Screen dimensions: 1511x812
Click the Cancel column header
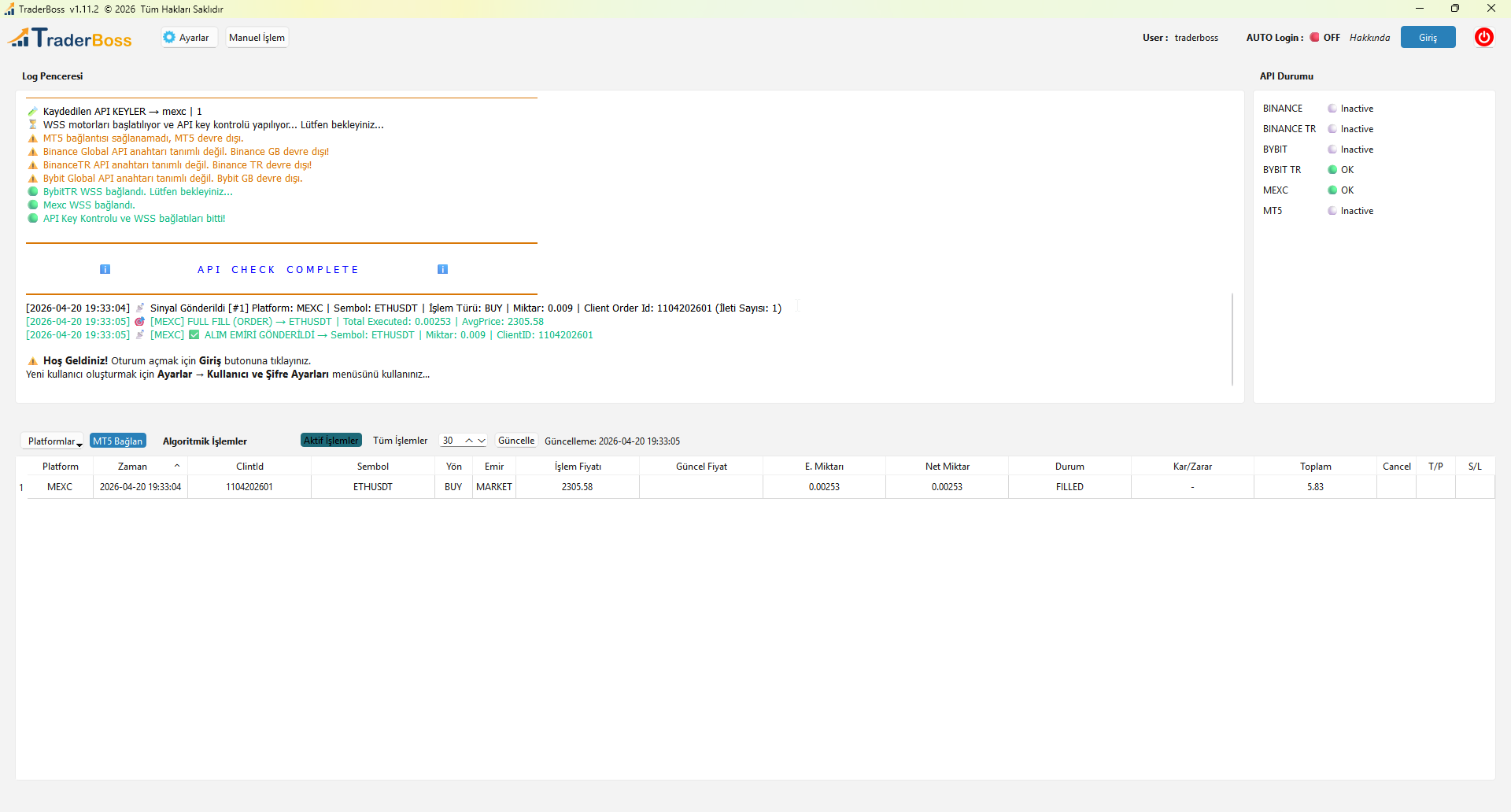point(1397,467)
